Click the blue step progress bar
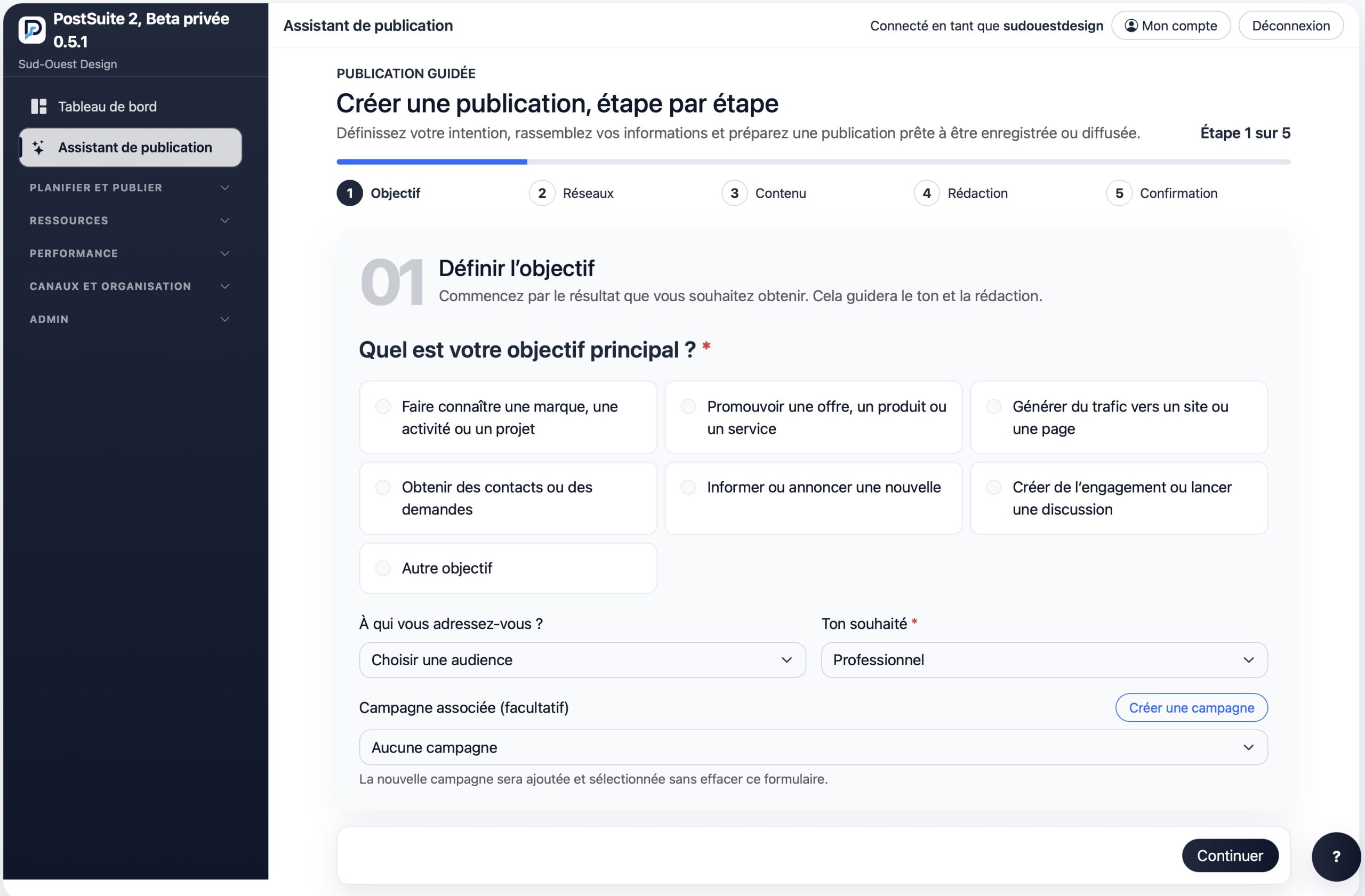 [432, 162]
